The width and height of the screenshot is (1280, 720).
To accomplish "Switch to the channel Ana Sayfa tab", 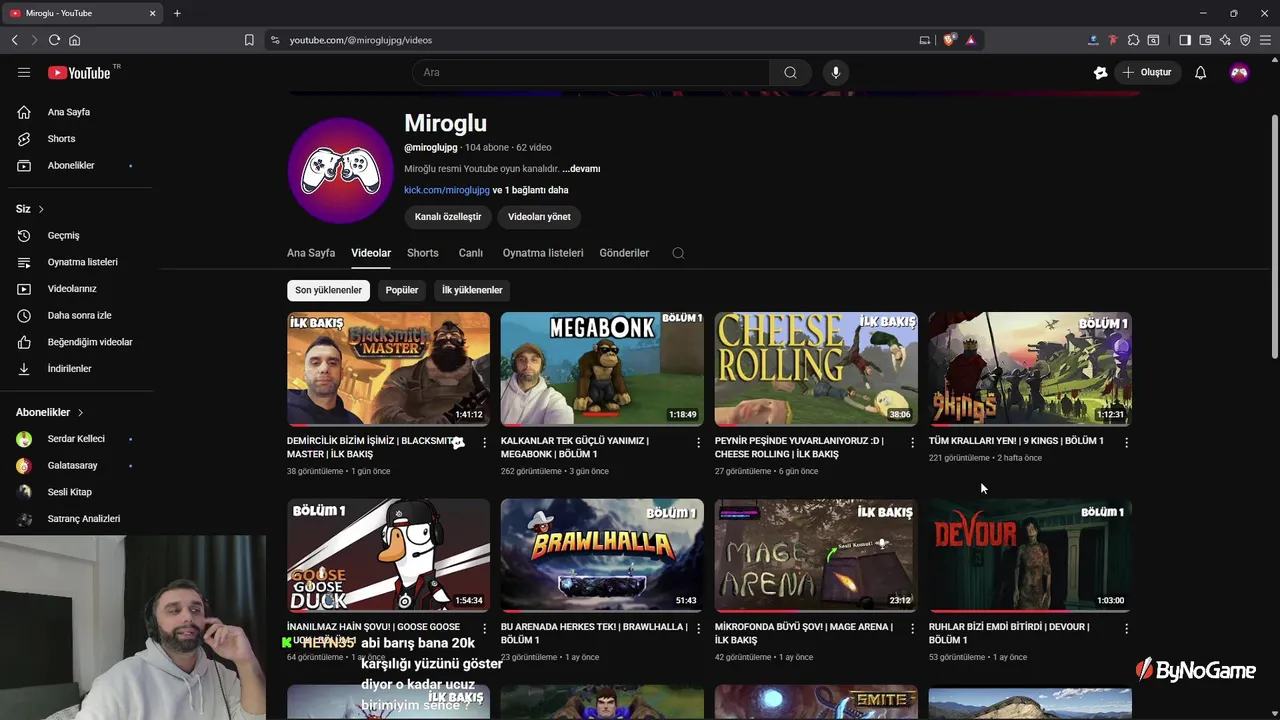I will tap(311, 253).
